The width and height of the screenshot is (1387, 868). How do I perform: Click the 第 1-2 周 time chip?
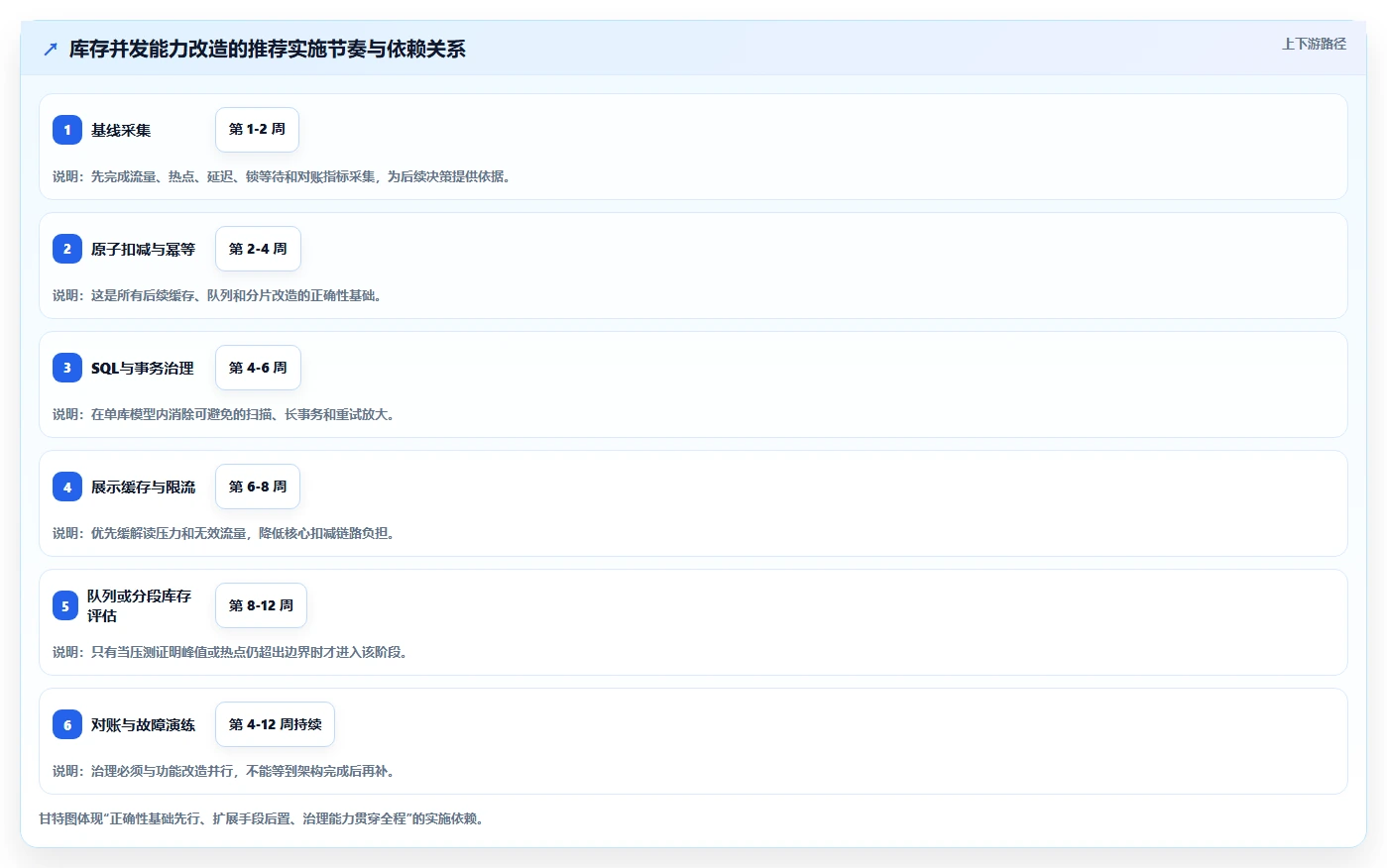coord(257,130)
